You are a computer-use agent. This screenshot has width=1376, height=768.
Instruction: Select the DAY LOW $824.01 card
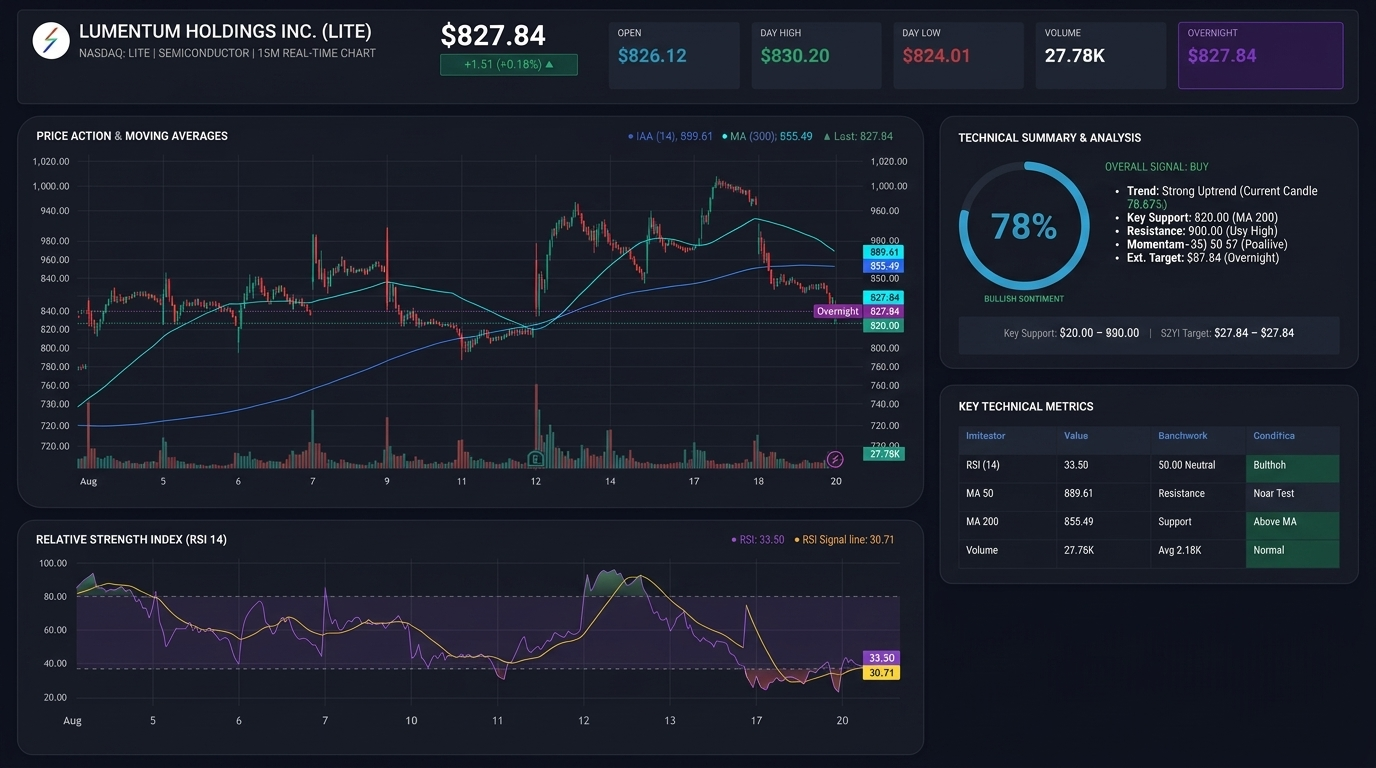958,56
